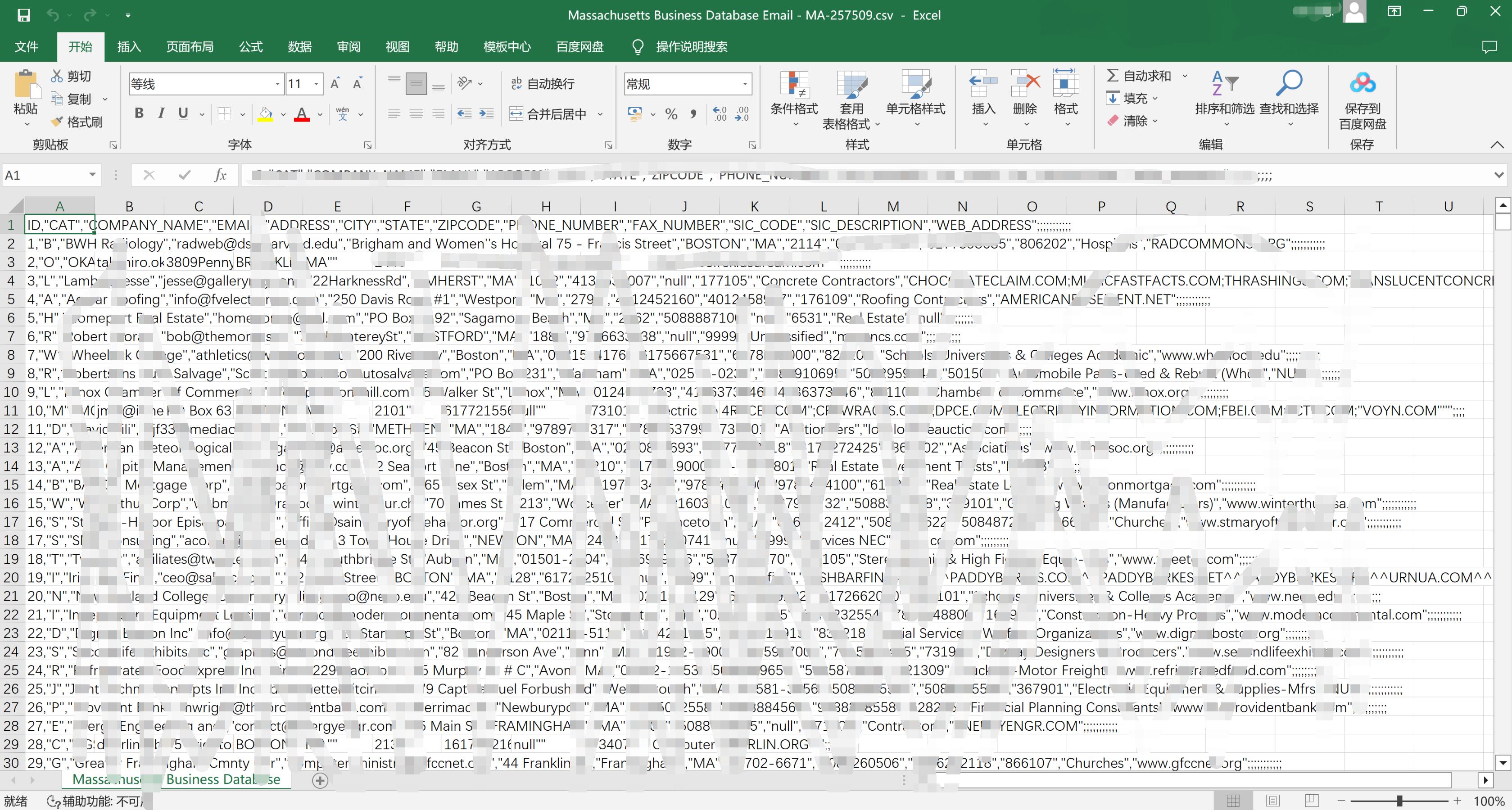This screenshot has height=810, width=1512.
Task: Open the font size 11 dropdown
Action: coord(317,84)
